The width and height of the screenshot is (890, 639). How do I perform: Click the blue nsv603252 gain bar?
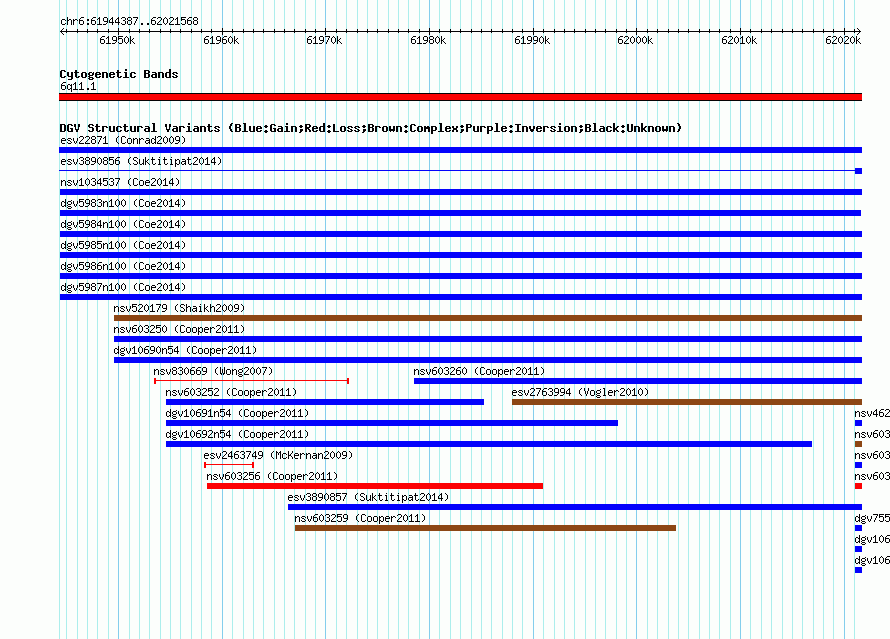coord(325,402)
